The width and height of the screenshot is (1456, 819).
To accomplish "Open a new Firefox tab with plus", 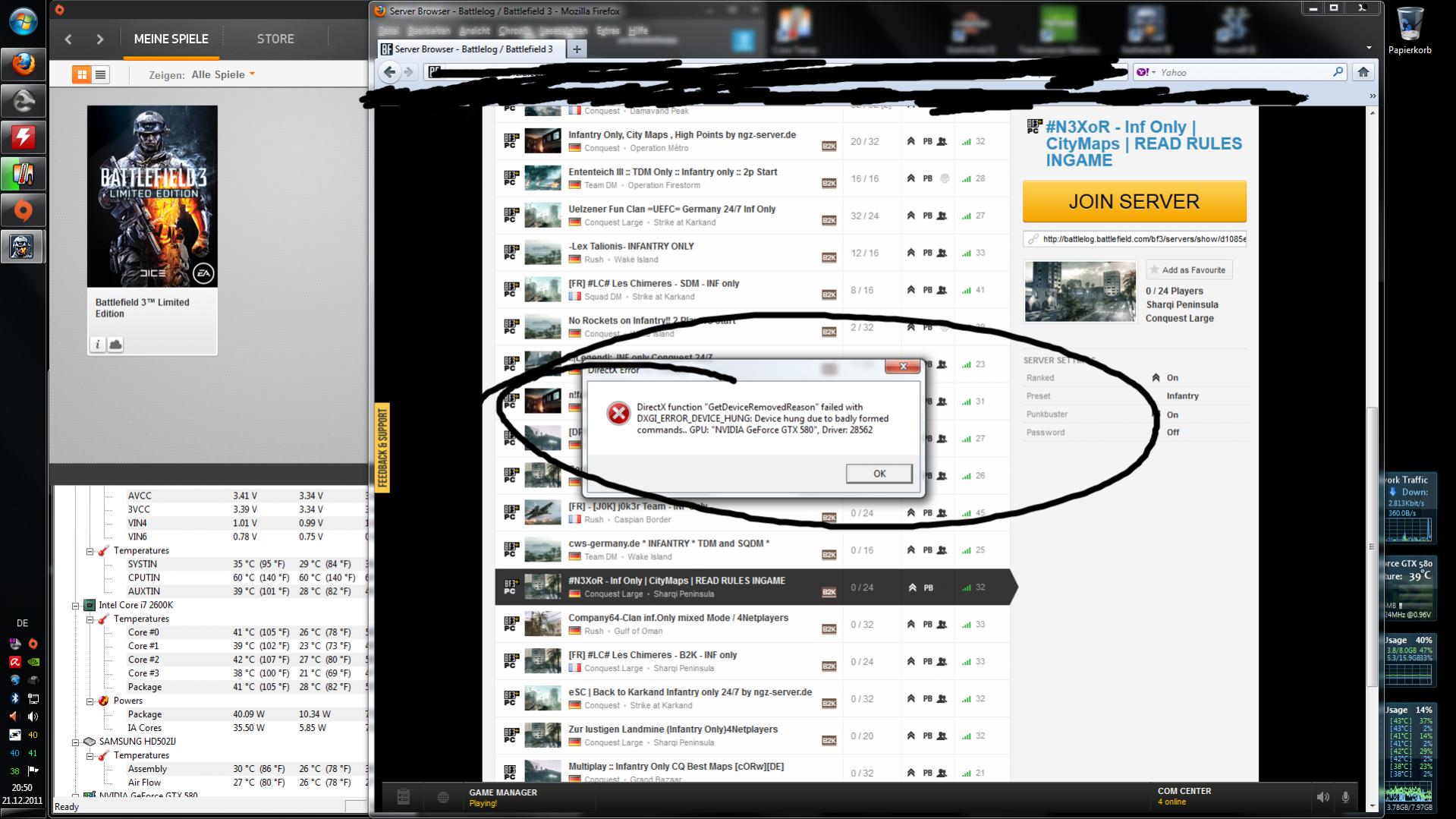I will click(577, 49).
